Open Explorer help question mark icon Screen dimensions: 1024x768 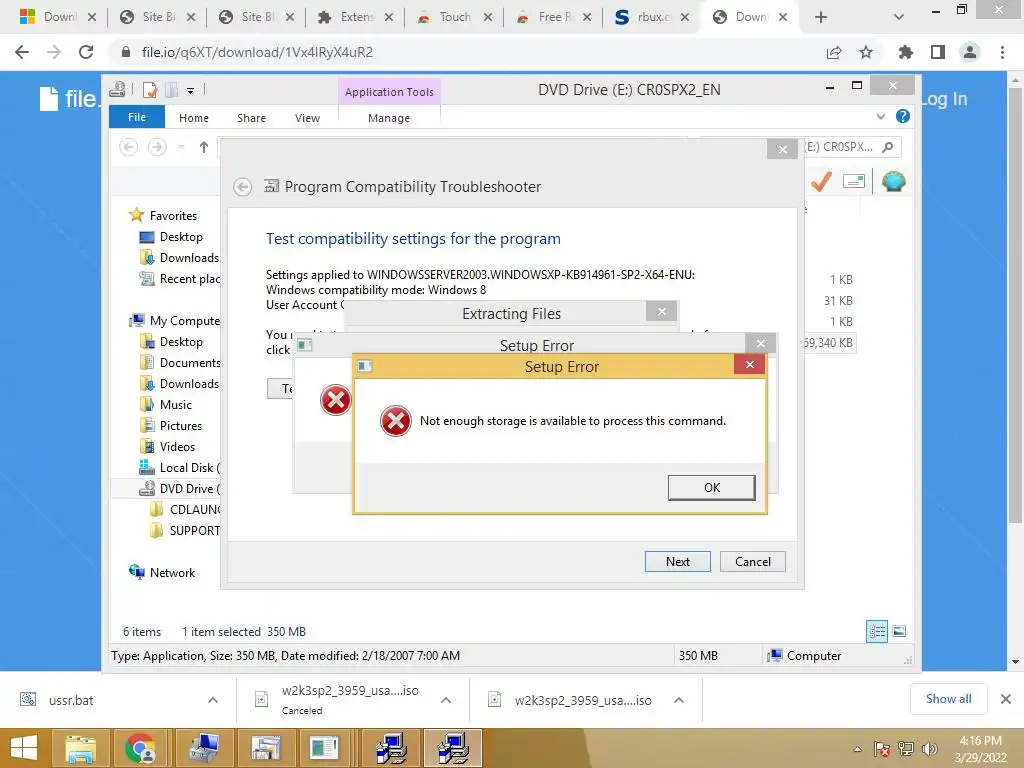click(903, 116)
